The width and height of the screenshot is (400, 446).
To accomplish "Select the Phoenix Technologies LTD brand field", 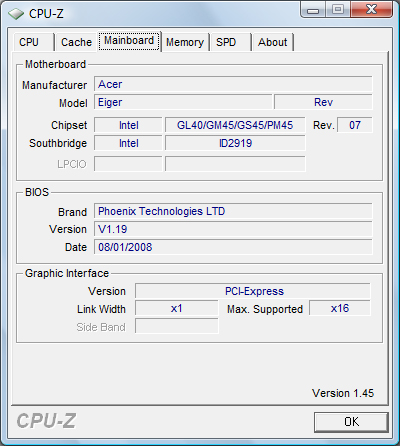I will click(x=233, y=211).
